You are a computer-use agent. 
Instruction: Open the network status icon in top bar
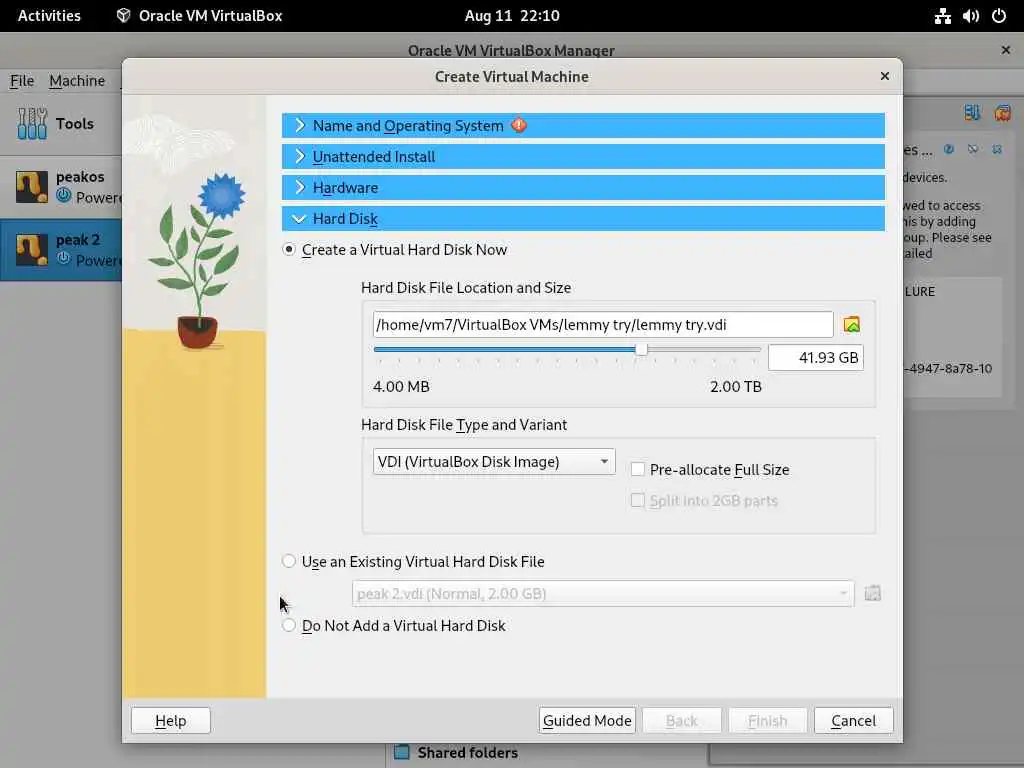tap(942, 16)
